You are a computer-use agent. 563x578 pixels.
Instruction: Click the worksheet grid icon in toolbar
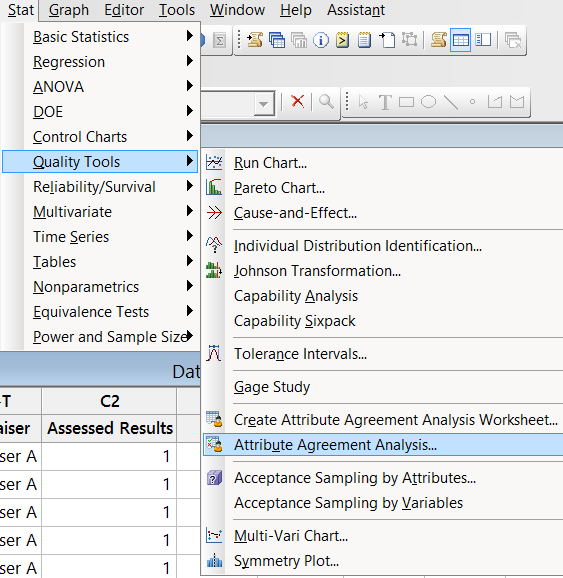point(460,40)
